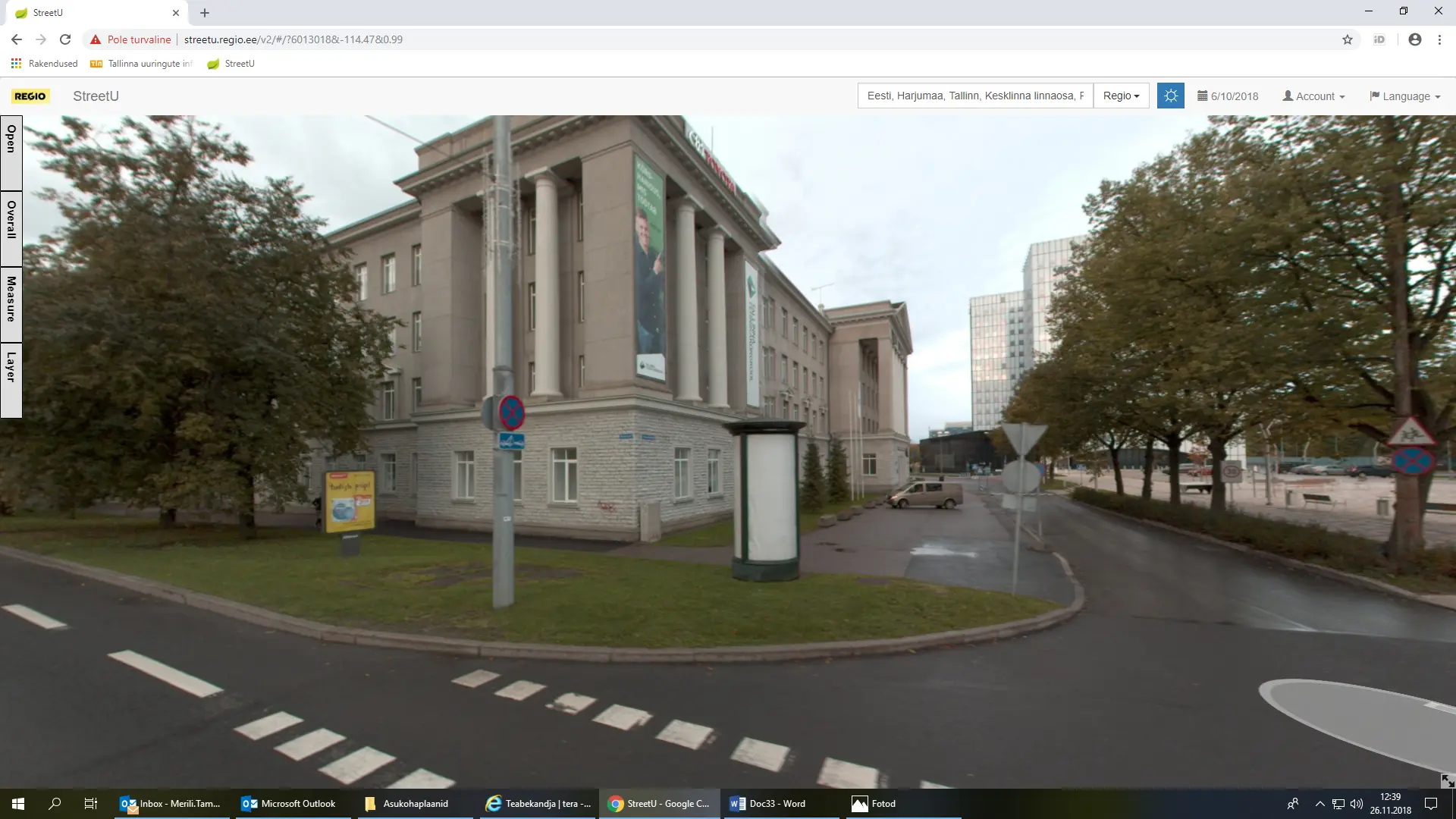This screenshot has width=1456, height=819.
Task: Click the StreetU title link
Action: tap(96, 96)
